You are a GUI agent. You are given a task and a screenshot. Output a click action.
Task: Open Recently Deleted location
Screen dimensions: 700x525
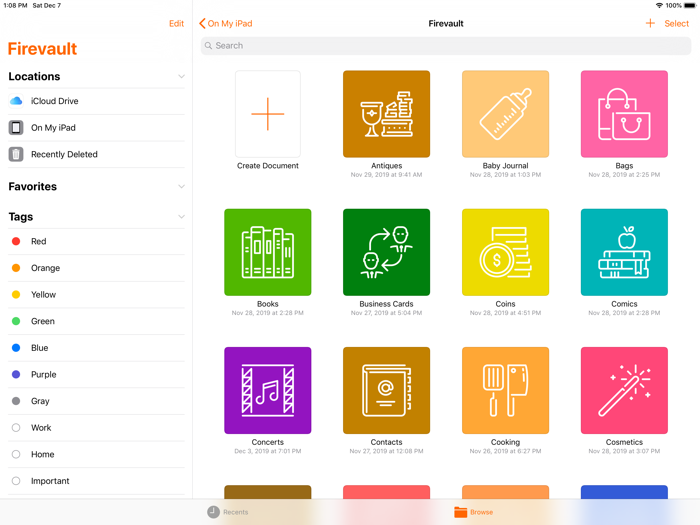coord(96,154)
